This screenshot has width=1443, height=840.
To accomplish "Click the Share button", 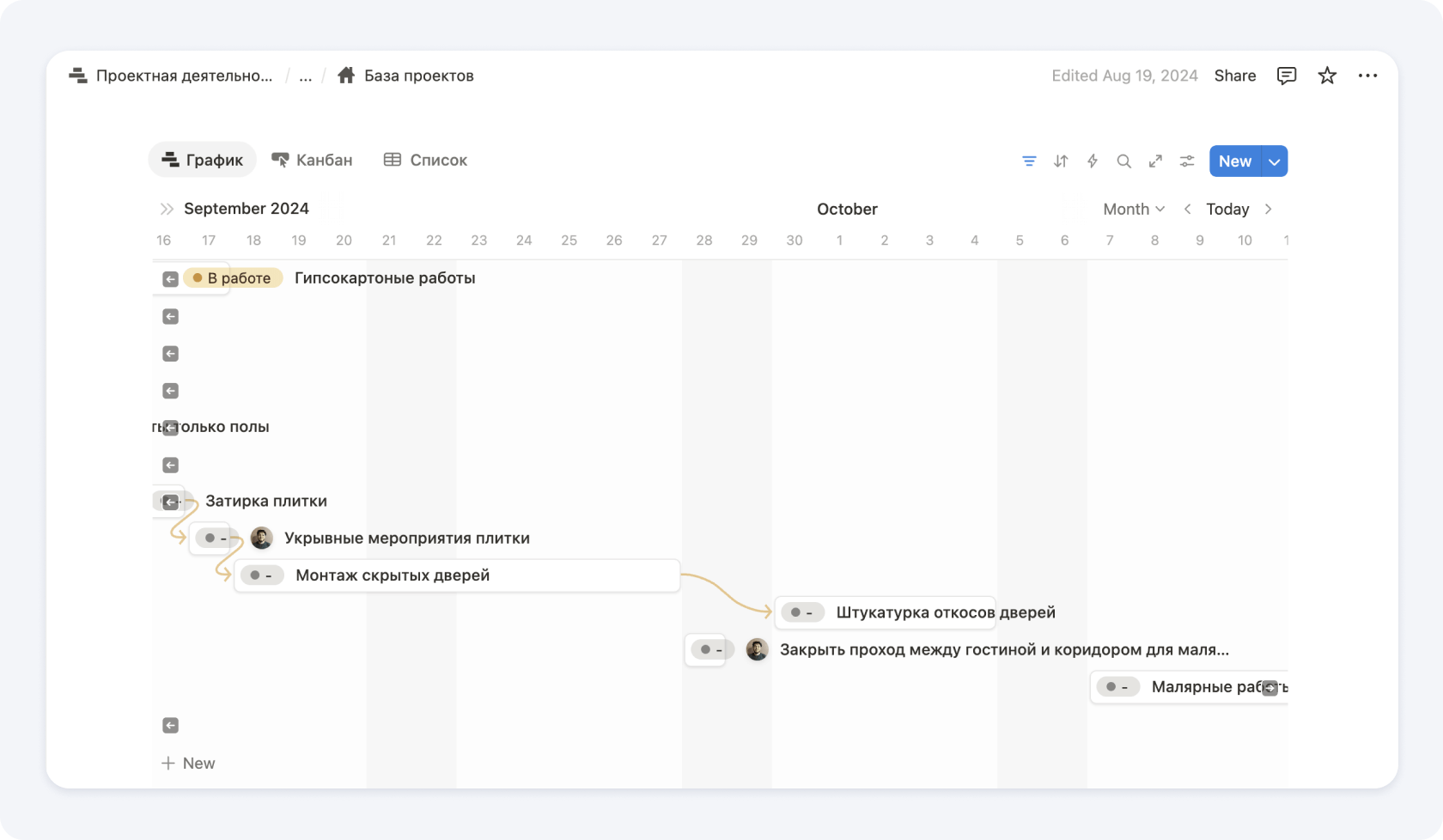I will pyautogui.click(x=1234, y=76).
